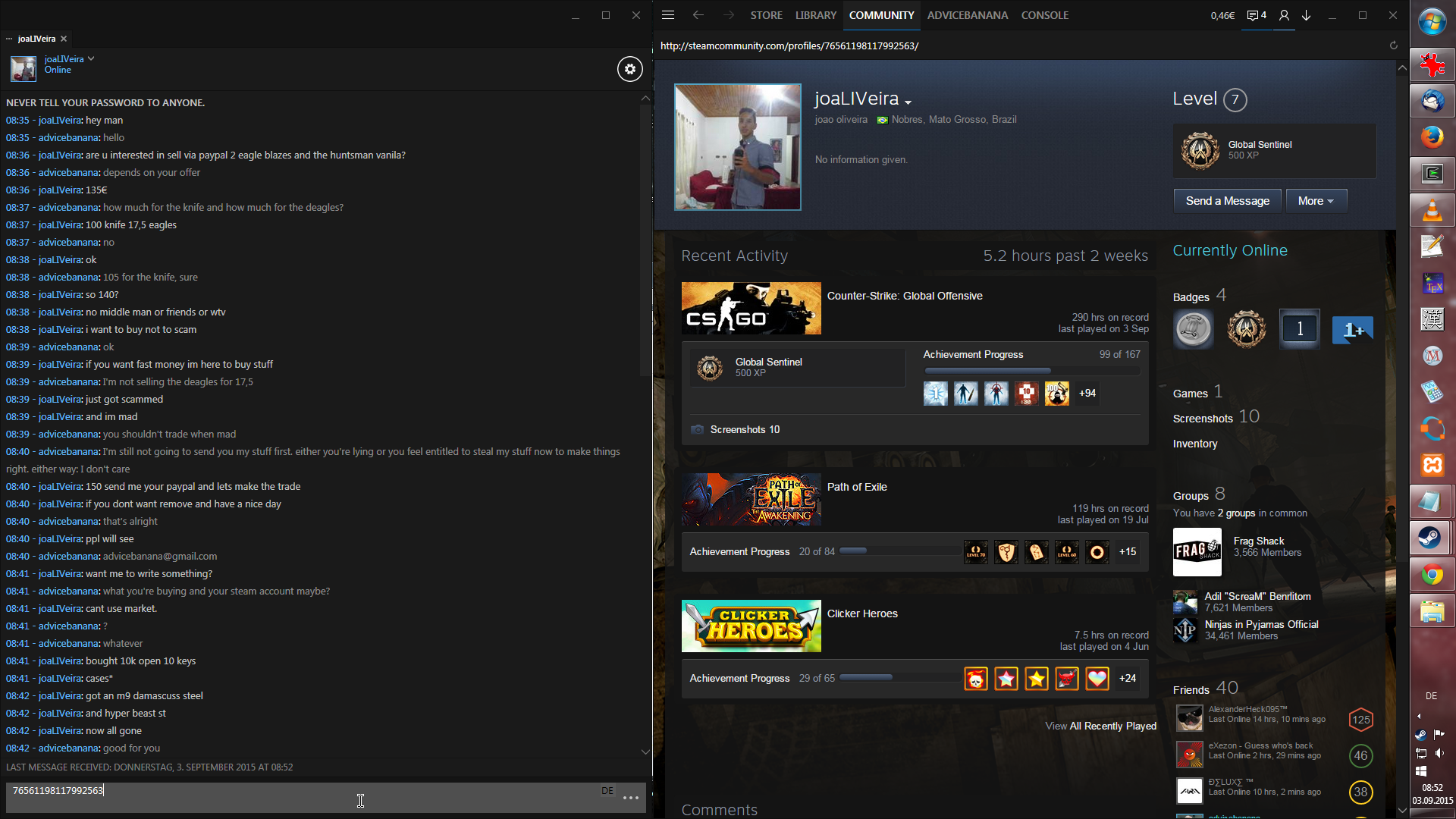Viewport: 1456px width, 819px height.
Task: Reload the page with refresh icon
Action: tap(1393, 45)
